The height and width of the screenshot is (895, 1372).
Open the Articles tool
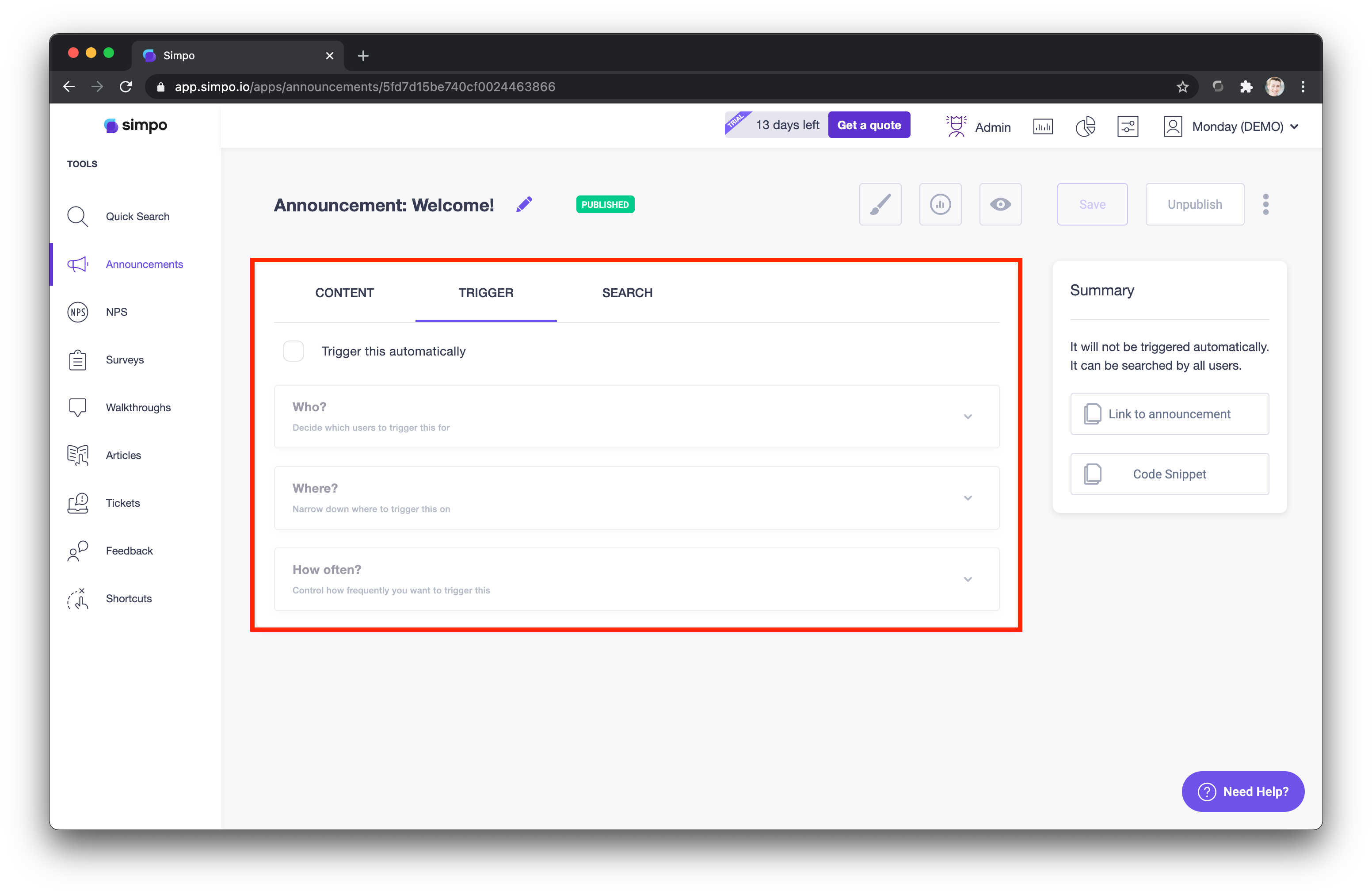click(104, 455)
